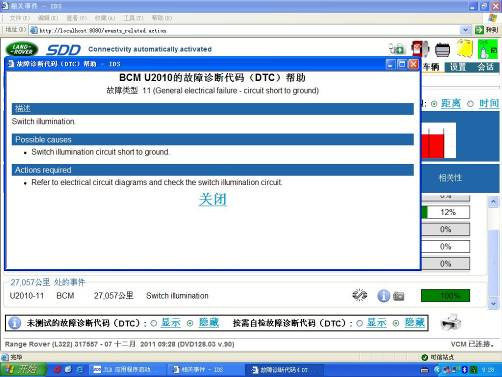
Task: Click the green status icon in status bar
Action: tap(424, 357)
